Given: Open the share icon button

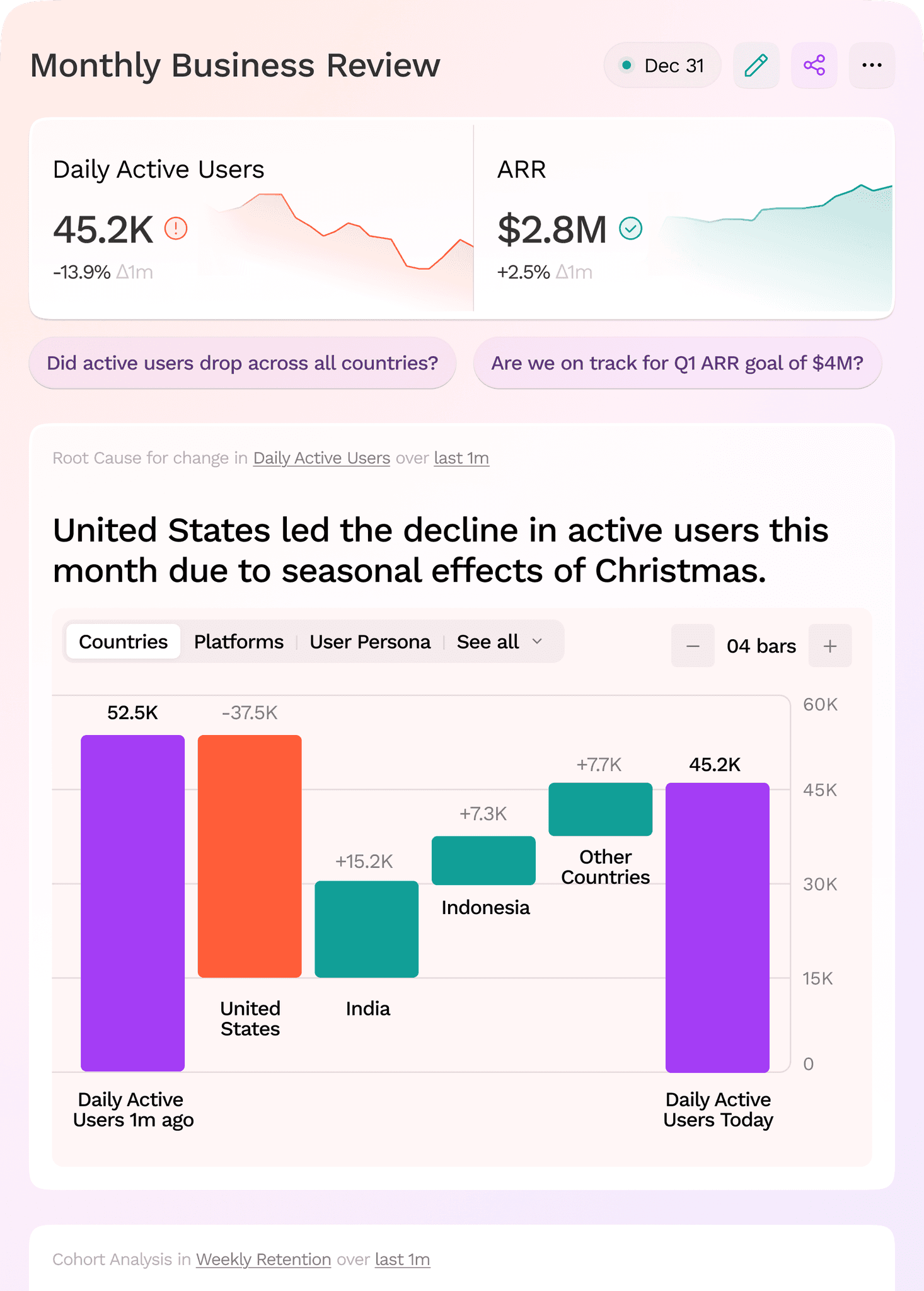Looking at the screenshot, I should pos(814,66).
